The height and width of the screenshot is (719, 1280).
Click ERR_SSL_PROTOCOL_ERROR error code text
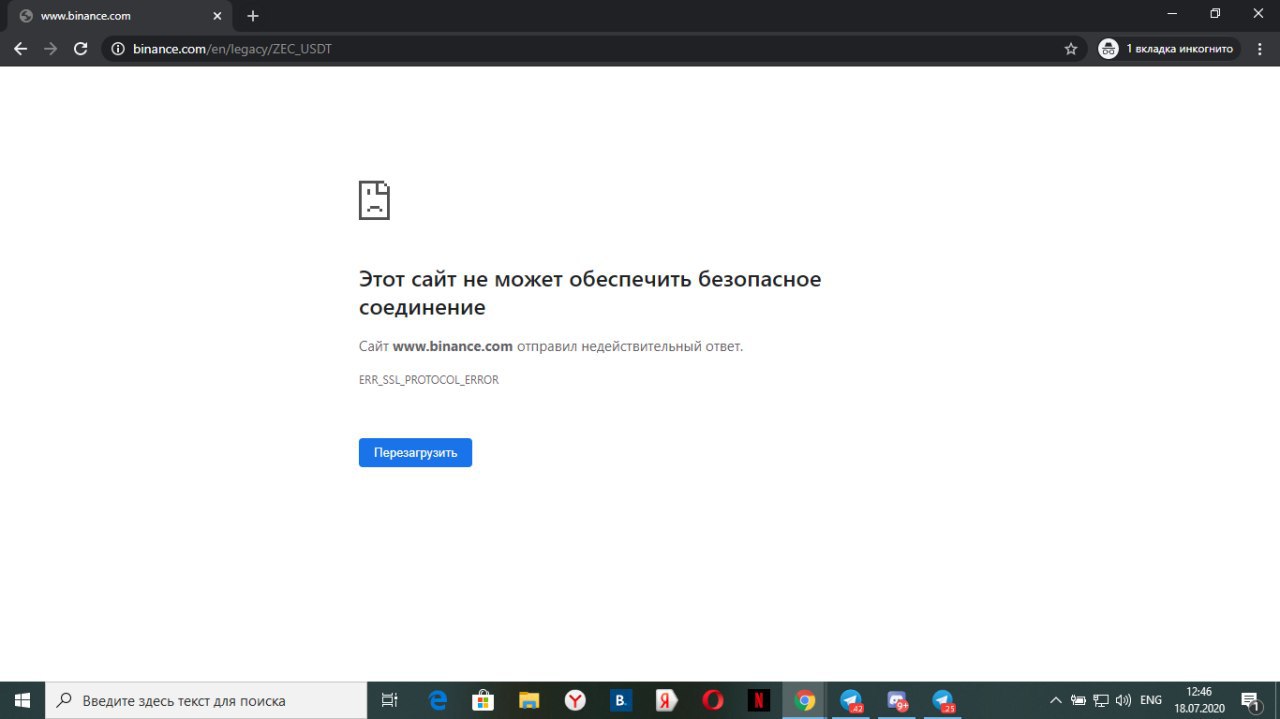(x=429, y=380)
